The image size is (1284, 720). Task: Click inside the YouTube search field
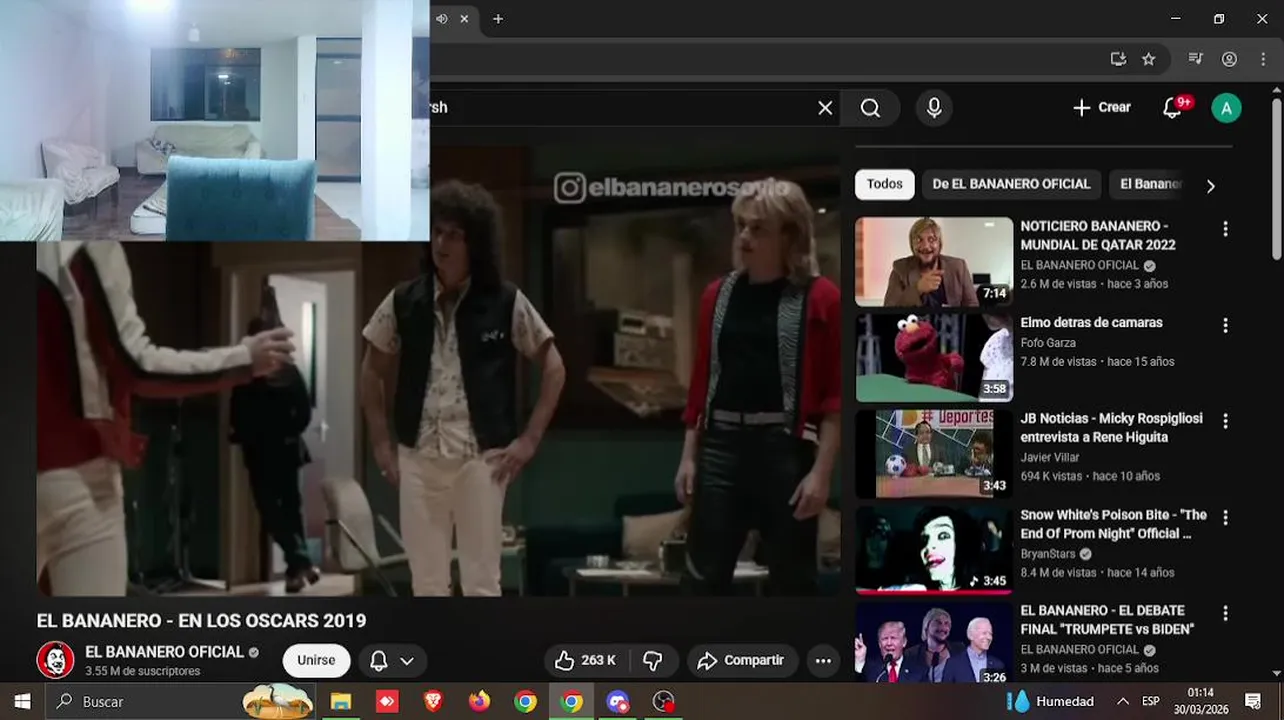(x=620, y=108)
